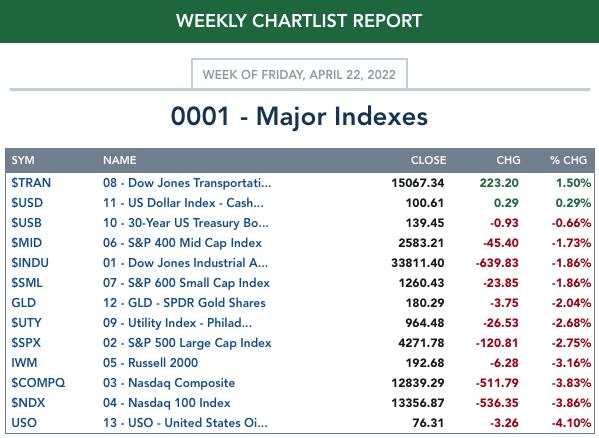599x438 pixels.
Task: Open the Nasdaq Composite link
Action: 169,383
